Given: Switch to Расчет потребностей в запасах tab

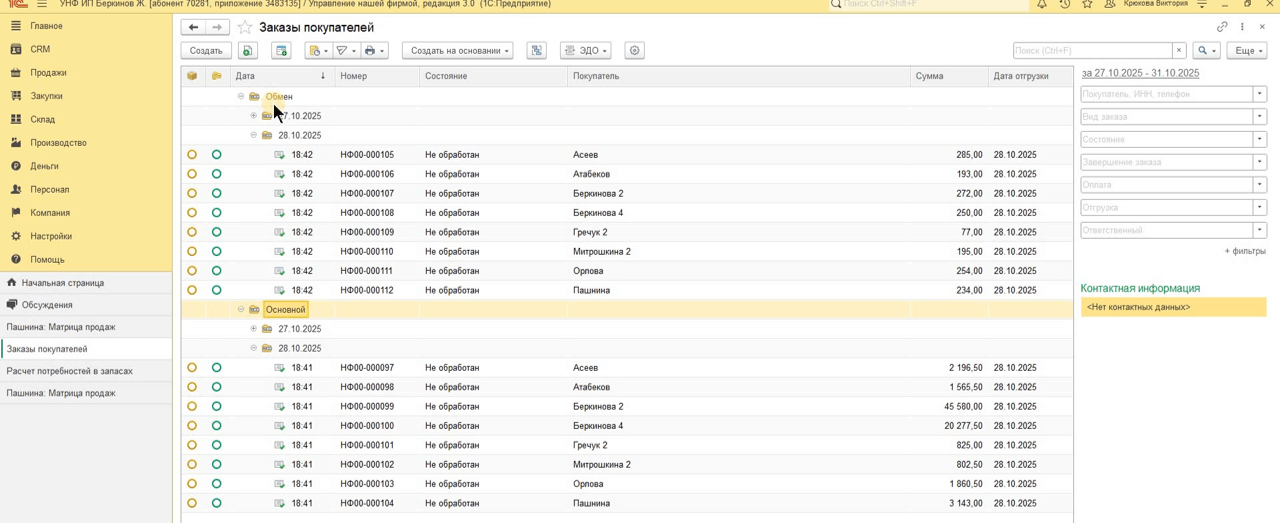Looking at the screenshot, I should 69,371.
